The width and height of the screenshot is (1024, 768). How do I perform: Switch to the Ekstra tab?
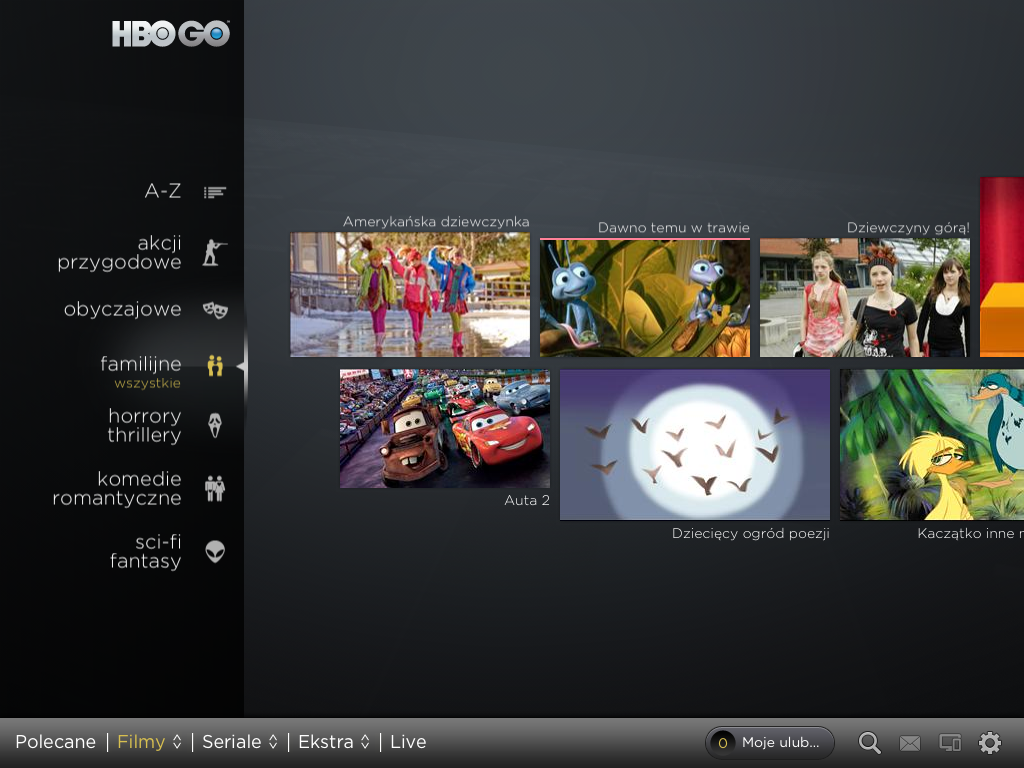coord(326,742)
